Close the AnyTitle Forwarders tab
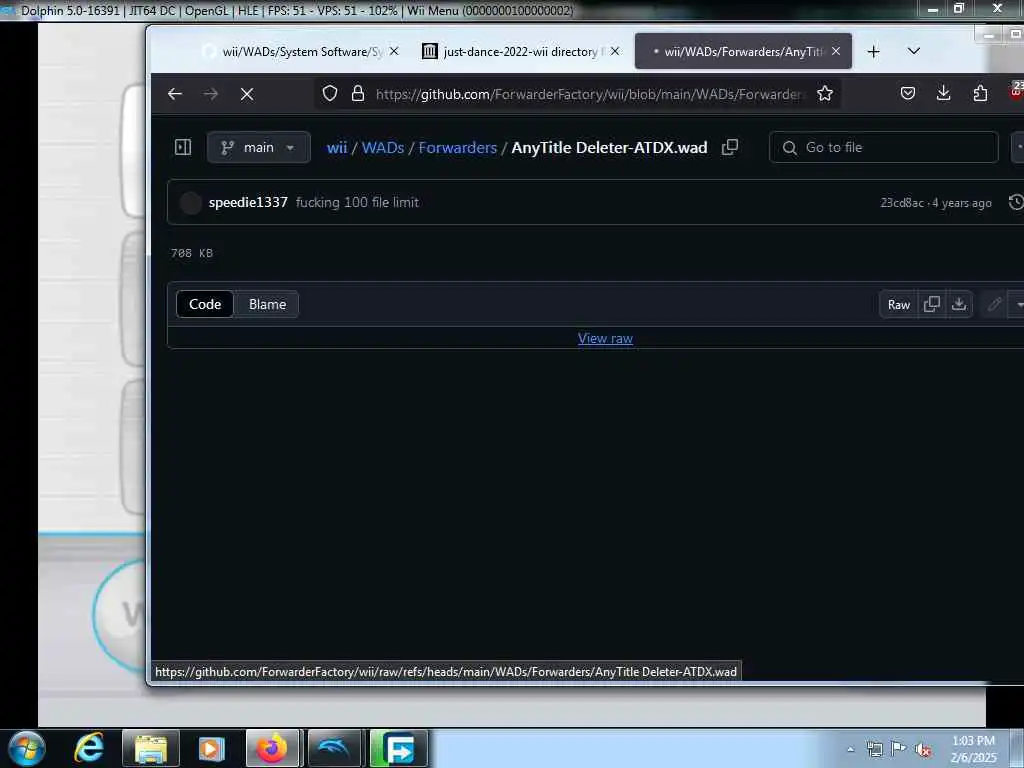Viewport: 1024px width, 768px height. 836,51
